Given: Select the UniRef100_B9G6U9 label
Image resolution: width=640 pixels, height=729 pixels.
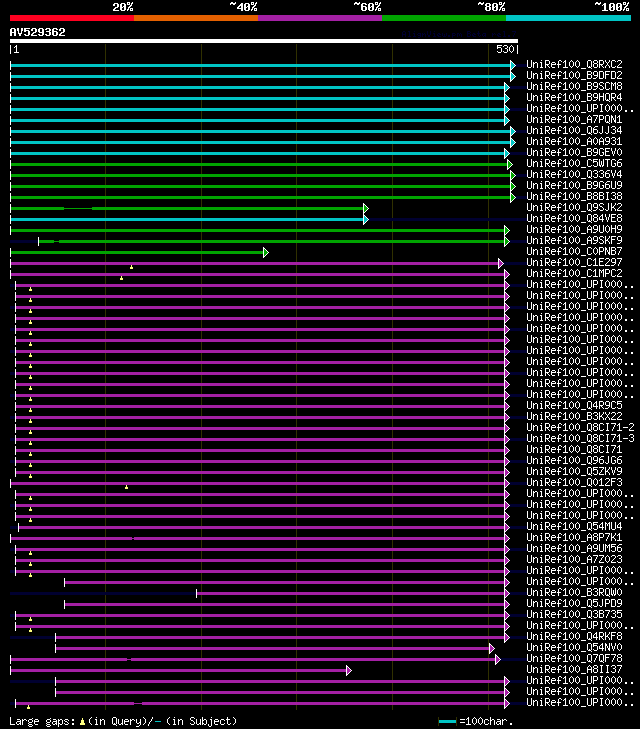Looking at the screenshot, I should click(574, 186).
